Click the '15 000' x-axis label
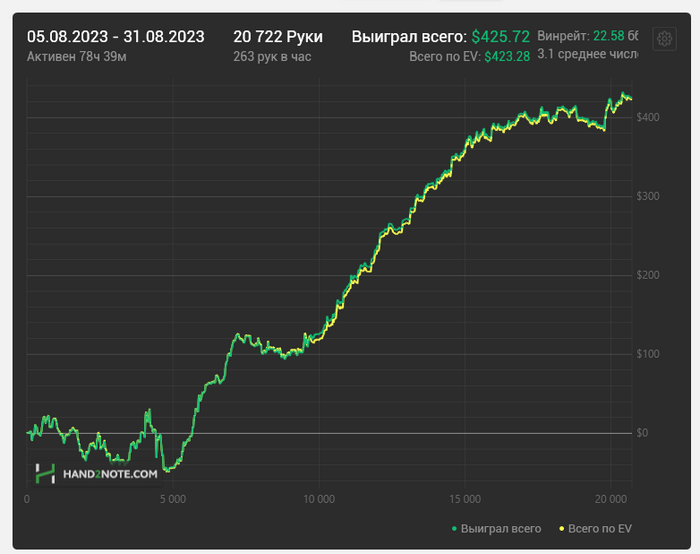The height and width of the screenshot is (554, 700). (x=465, y=499)
